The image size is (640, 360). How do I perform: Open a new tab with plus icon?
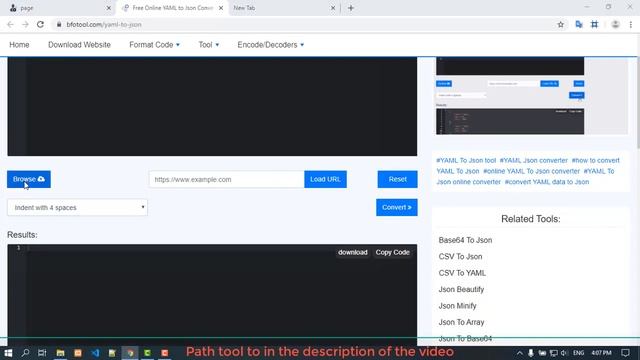(351, 8)
